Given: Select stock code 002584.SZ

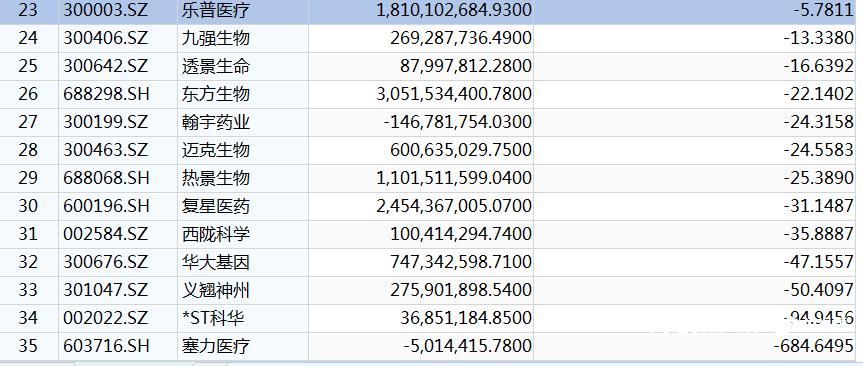Looking at the screenshot, I should [118, 234].
